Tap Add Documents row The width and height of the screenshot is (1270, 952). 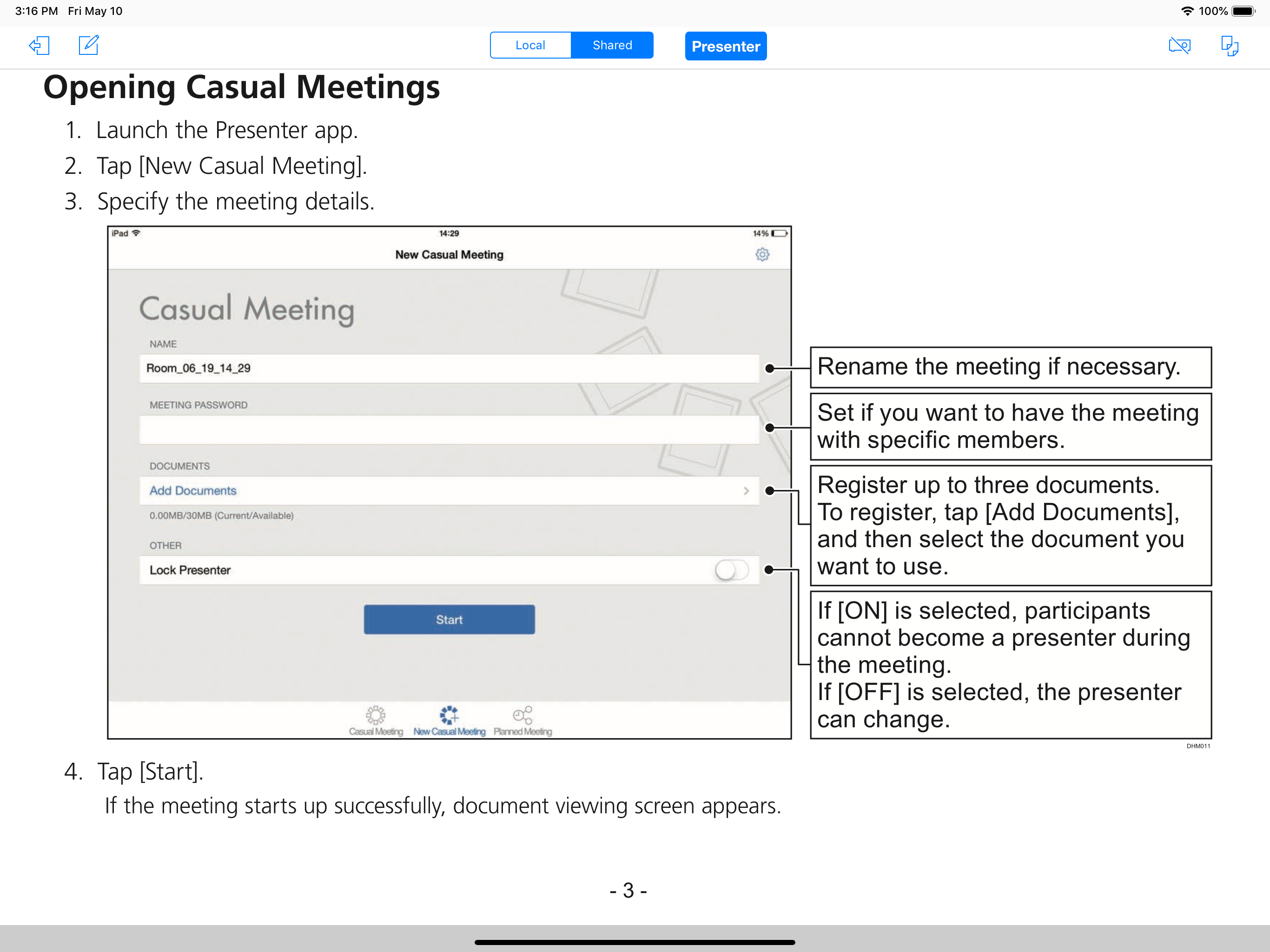pos(449,491)
